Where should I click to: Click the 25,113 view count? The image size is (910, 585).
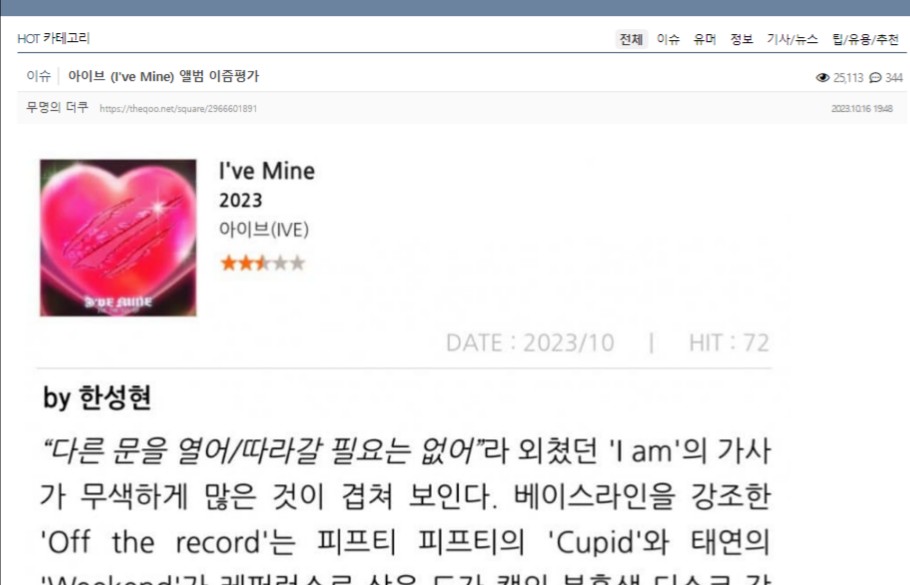click(x=848, y=78)
